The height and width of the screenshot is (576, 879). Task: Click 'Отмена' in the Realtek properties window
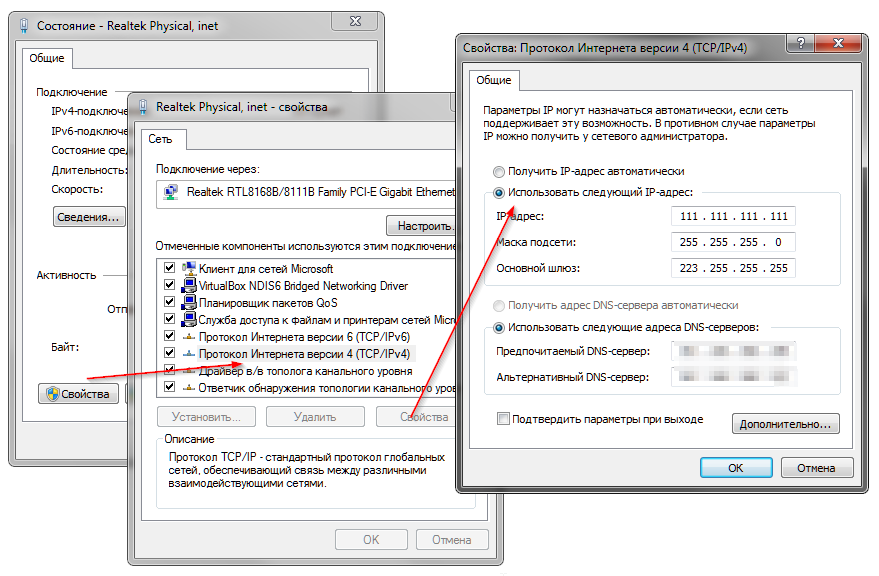pos(452,540)
